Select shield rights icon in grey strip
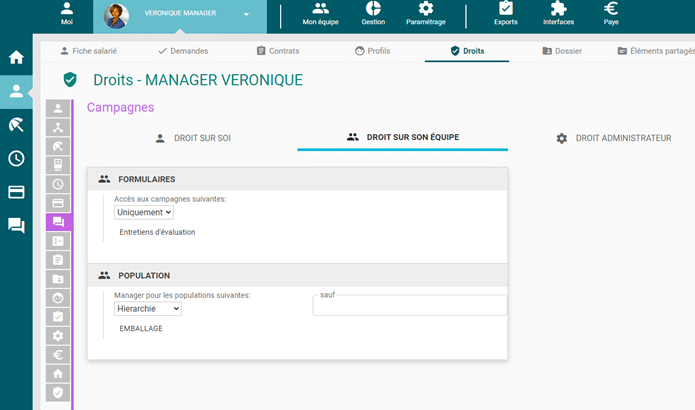The width and height of the screenshot is (695, 410). pyautogui.click(x=58, y=392)
